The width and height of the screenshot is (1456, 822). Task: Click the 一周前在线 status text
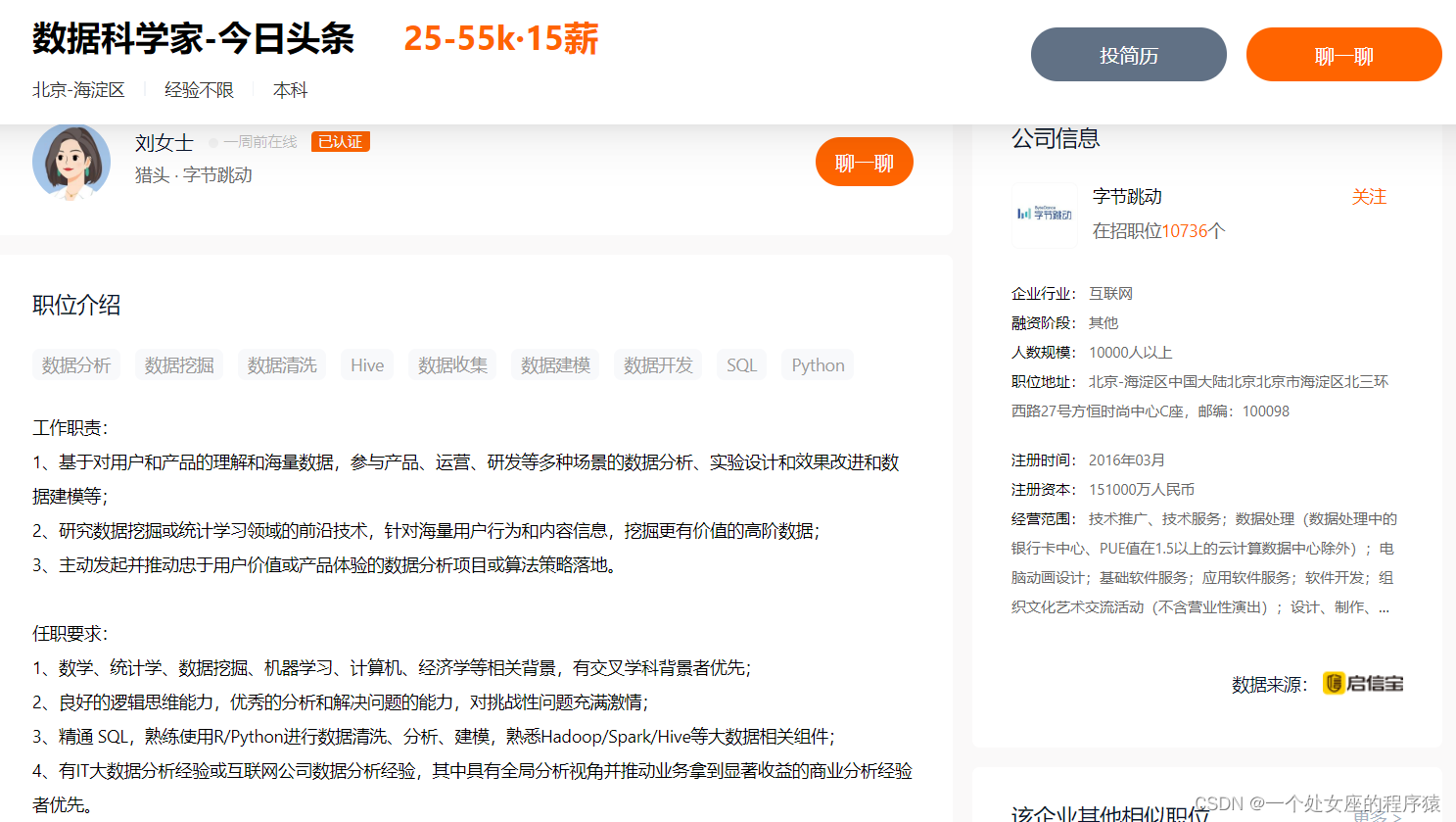pyautogui.click(x=259, y=142)
